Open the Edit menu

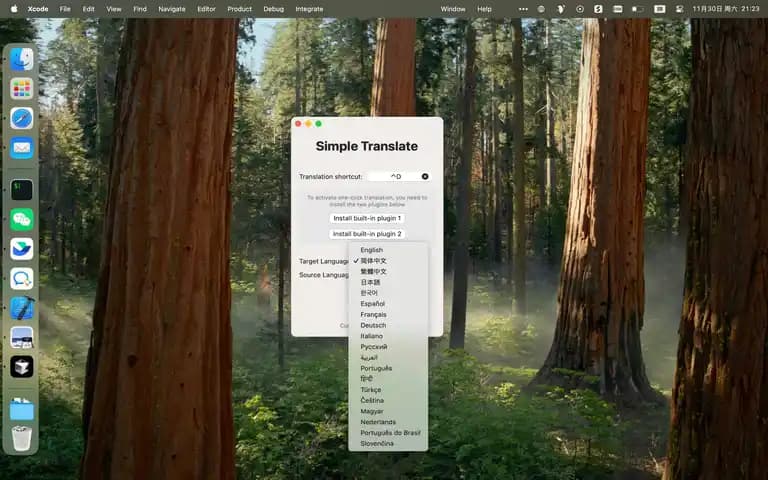pyautogui.click(x=88, y=9)
